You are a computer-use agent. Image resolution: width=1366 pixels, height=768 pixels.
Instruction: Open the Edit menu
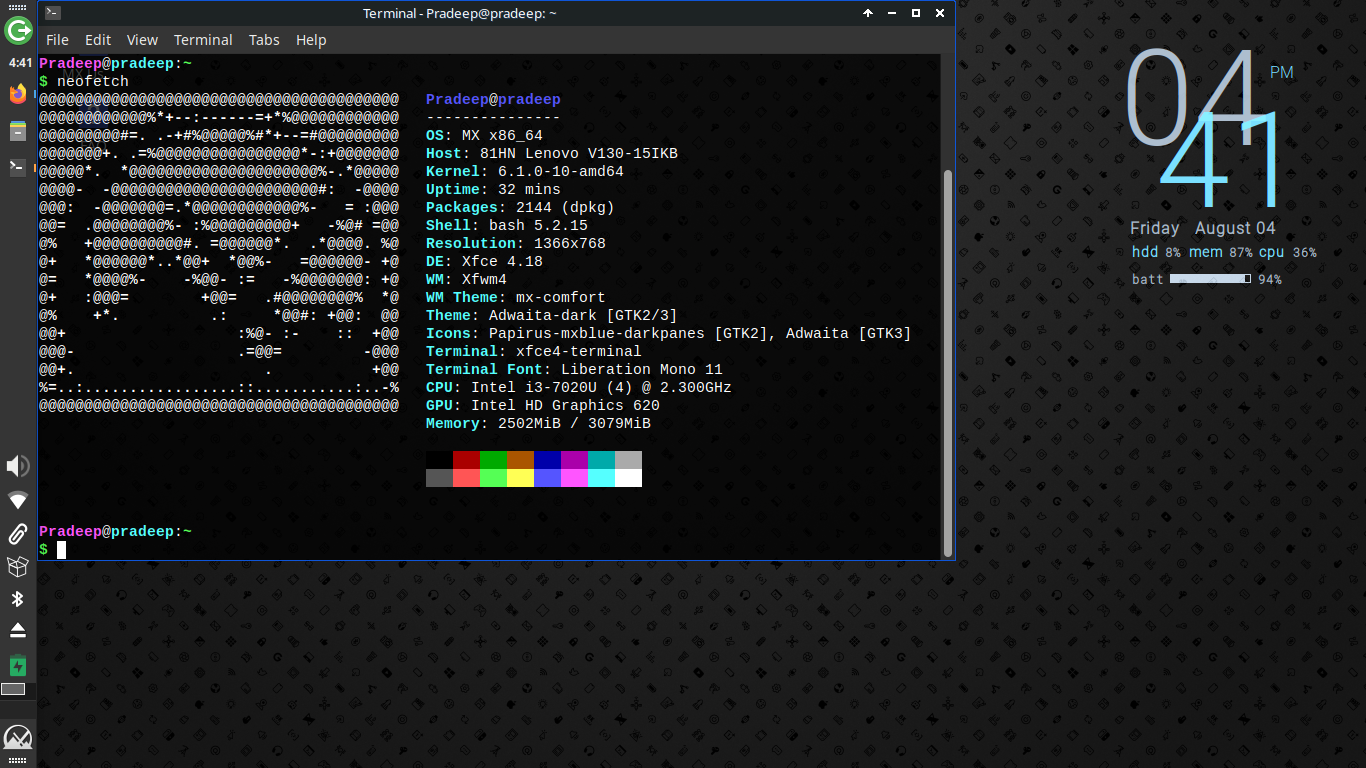pos(98,40)
